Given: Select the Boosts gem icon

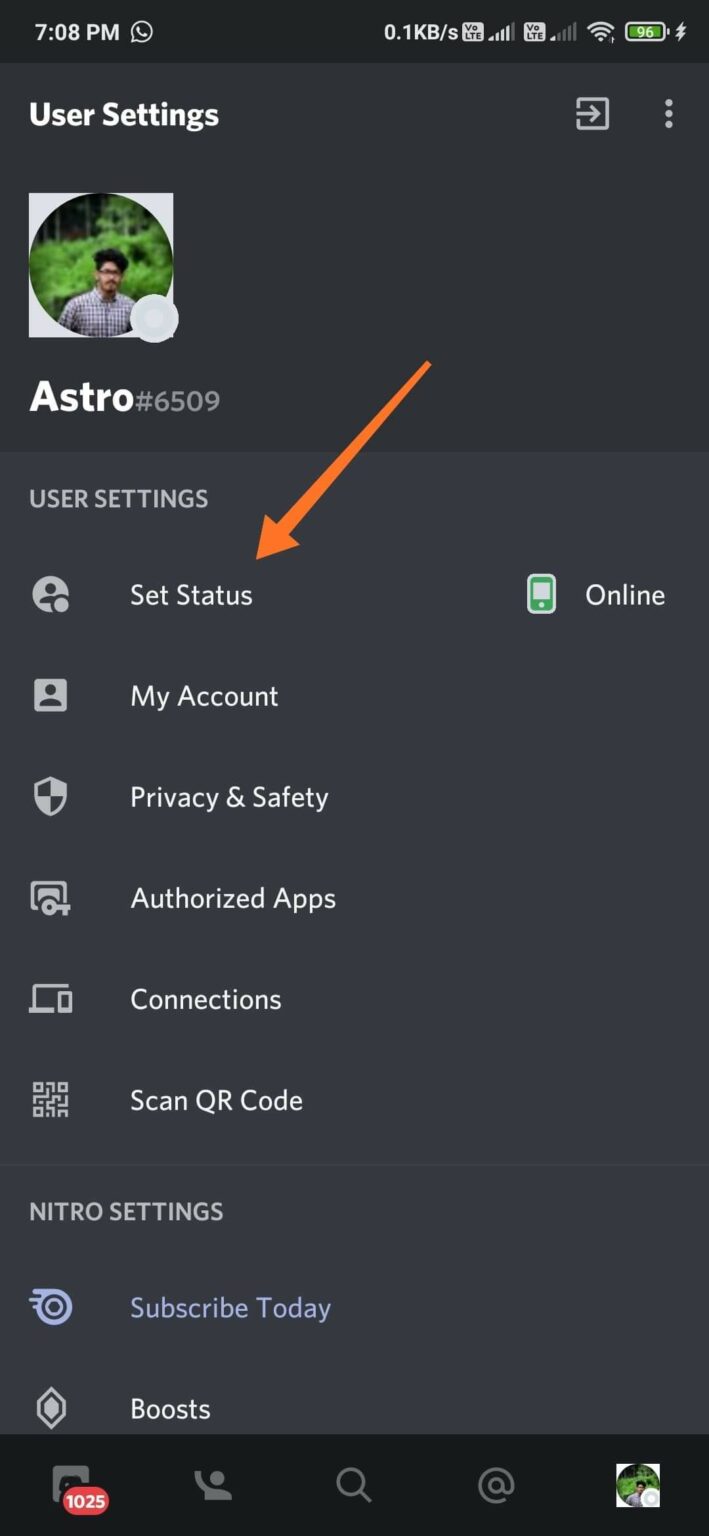Looking at the screenshot, I should 51,1407.
